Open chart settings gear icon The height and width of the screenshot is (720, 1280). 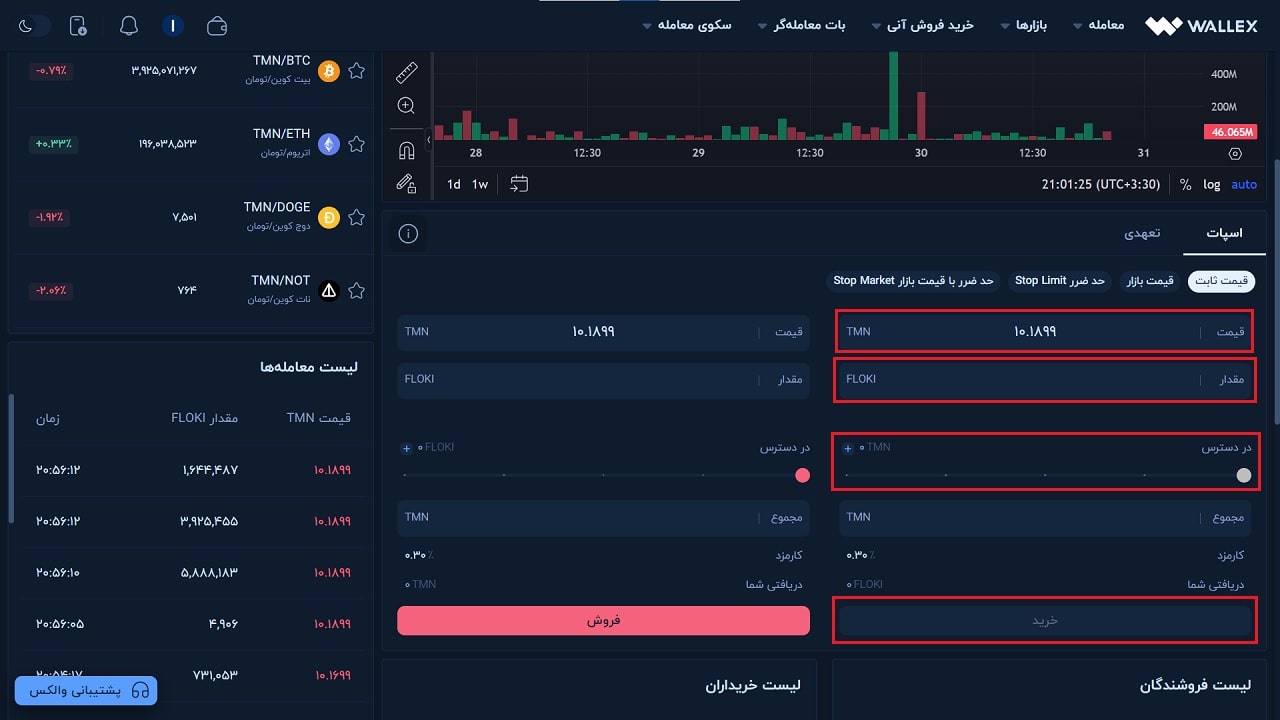[1235, 153]
